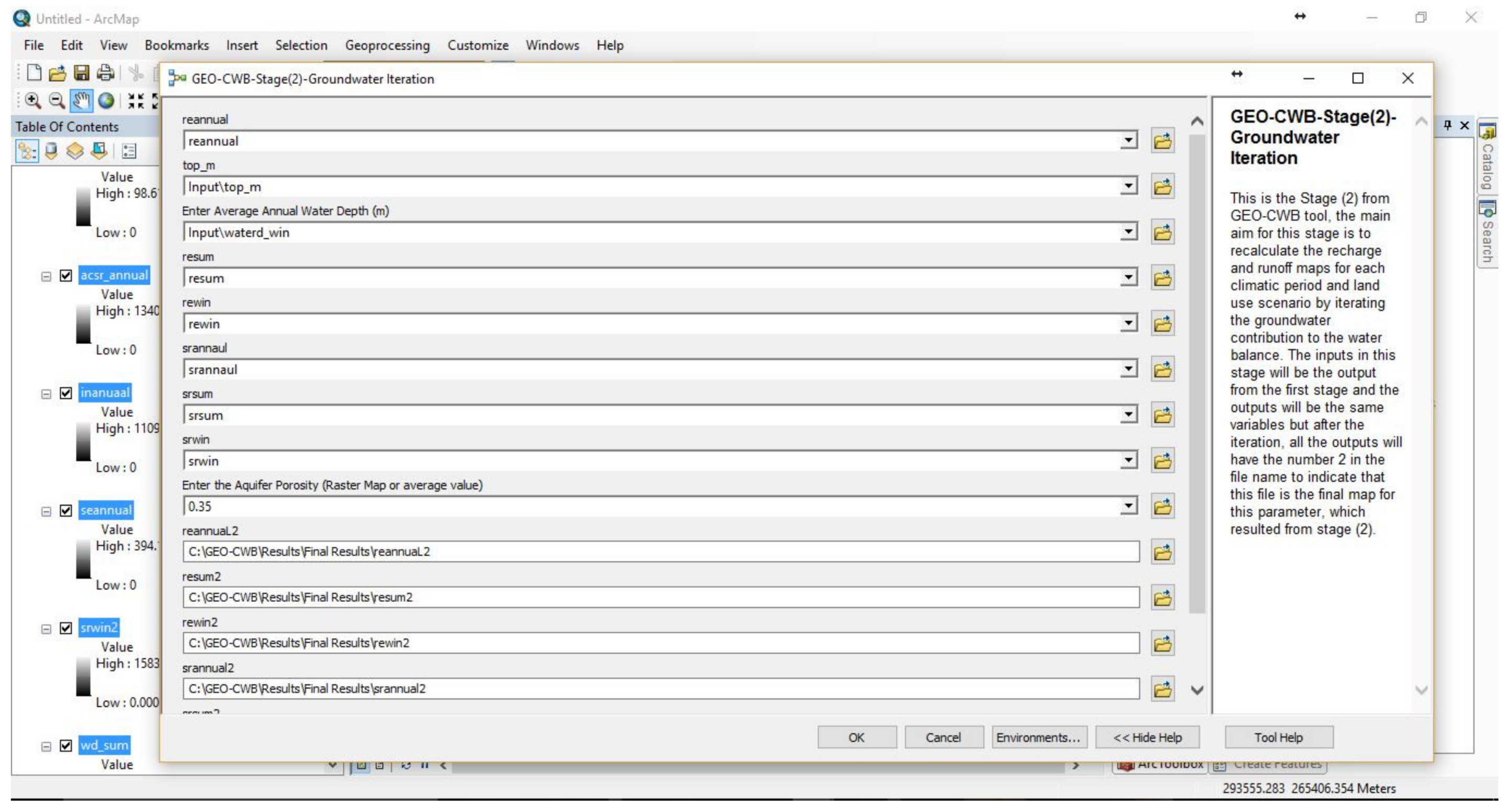The image size is (1511, 812).
Task: Browse folder for resum2 output
Action: (x=1161, y=598)
